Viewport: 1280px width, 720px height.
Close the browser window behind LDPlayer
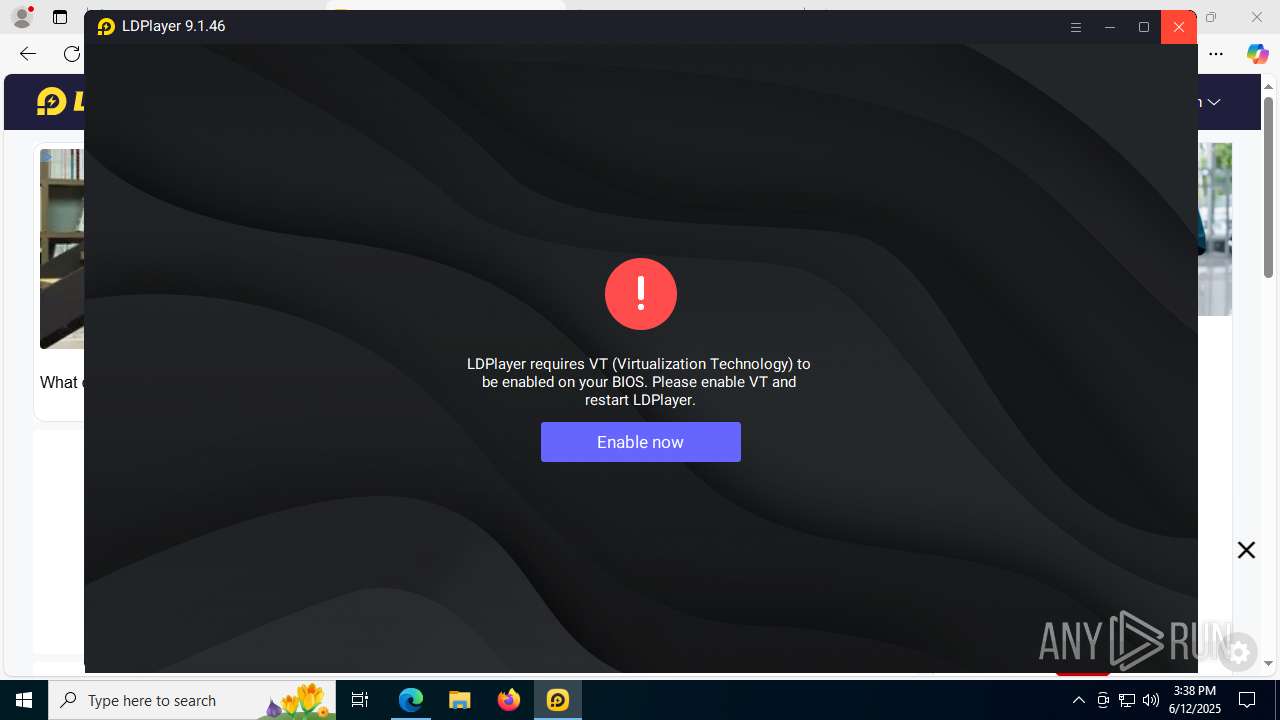(1257, 17)
